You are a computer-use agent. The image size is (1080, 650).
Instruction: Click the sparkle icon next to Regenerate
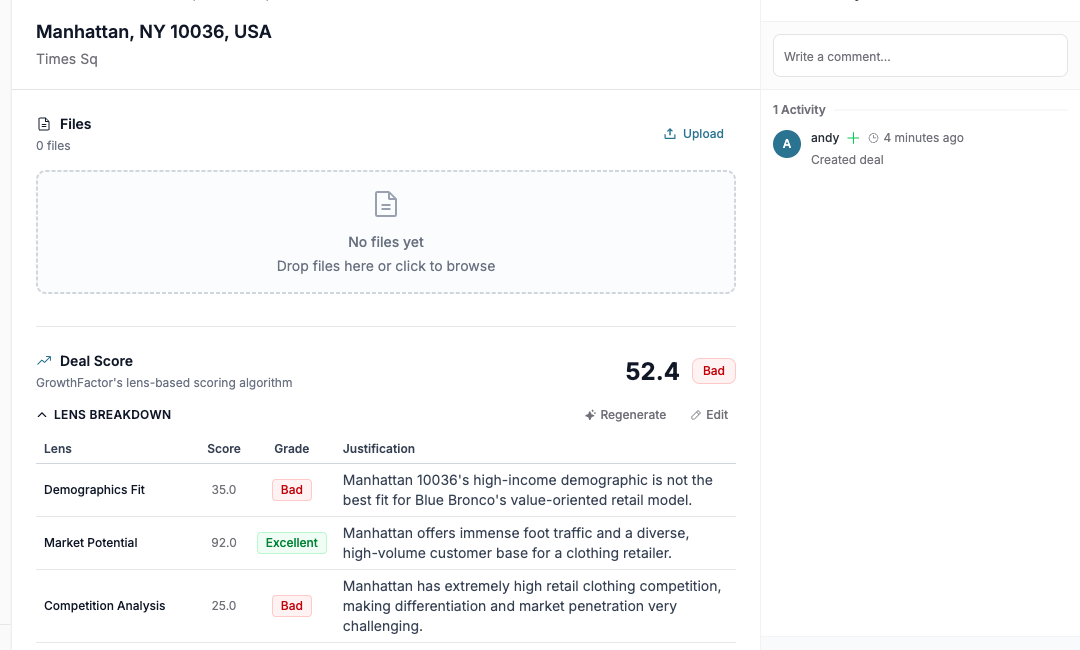click(x=589, y=414)
